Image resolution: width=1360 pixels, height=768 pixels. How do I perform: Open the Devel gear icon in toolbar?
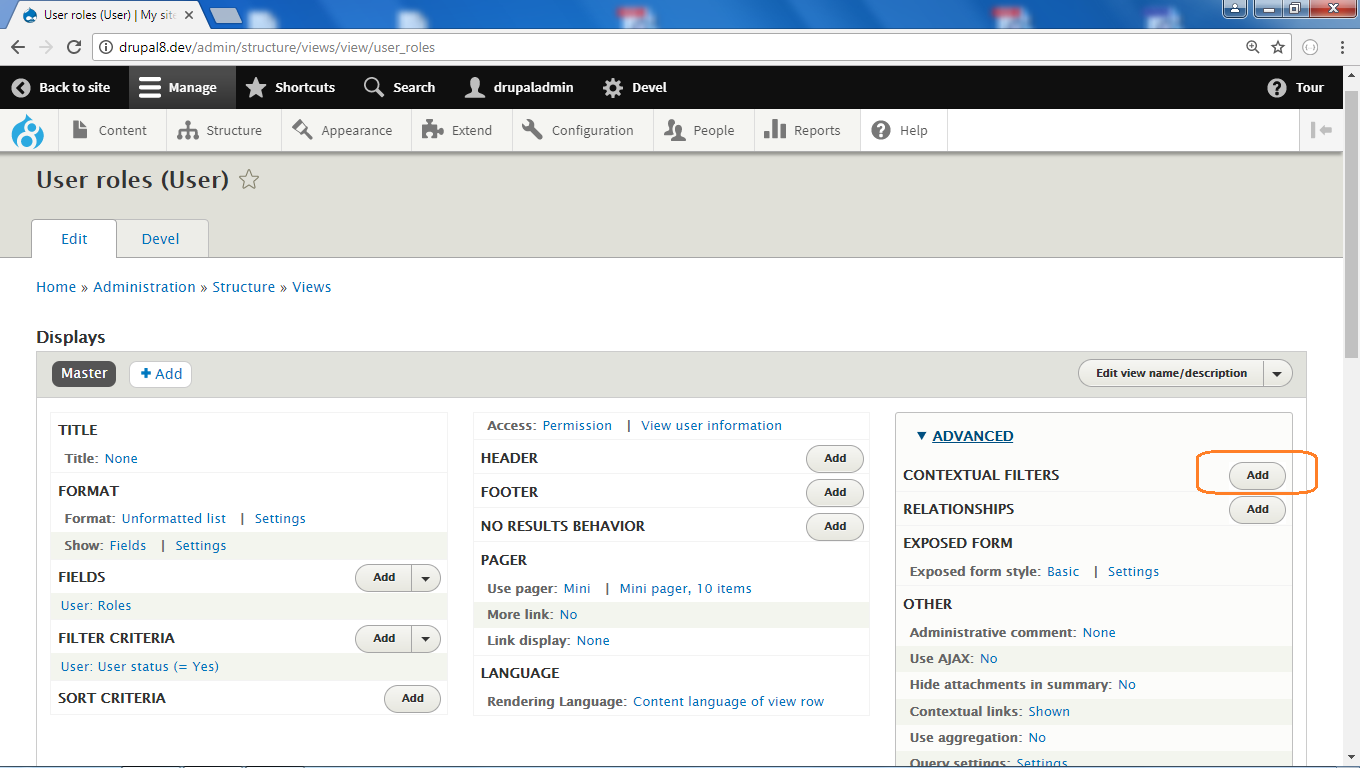(613, 87)
